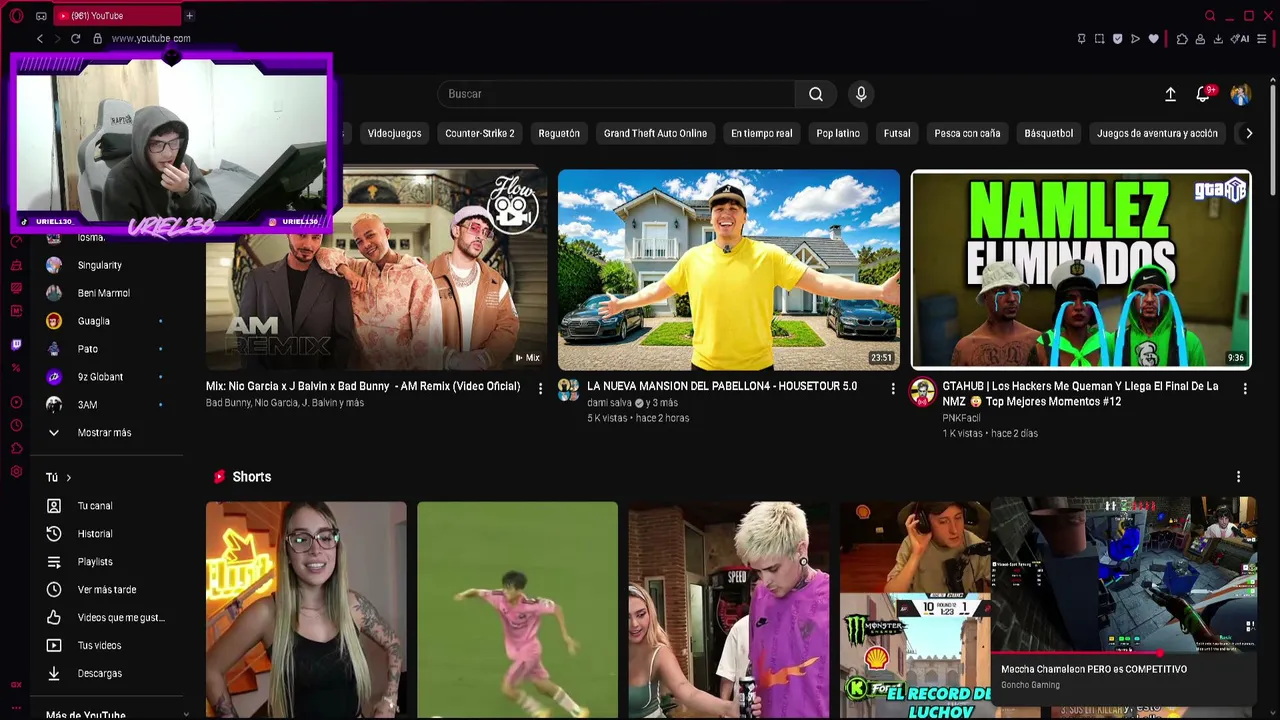The image size is (1280, 720).
Task: Select the Pop latino filter chip
Action: (x=838, y=133)
